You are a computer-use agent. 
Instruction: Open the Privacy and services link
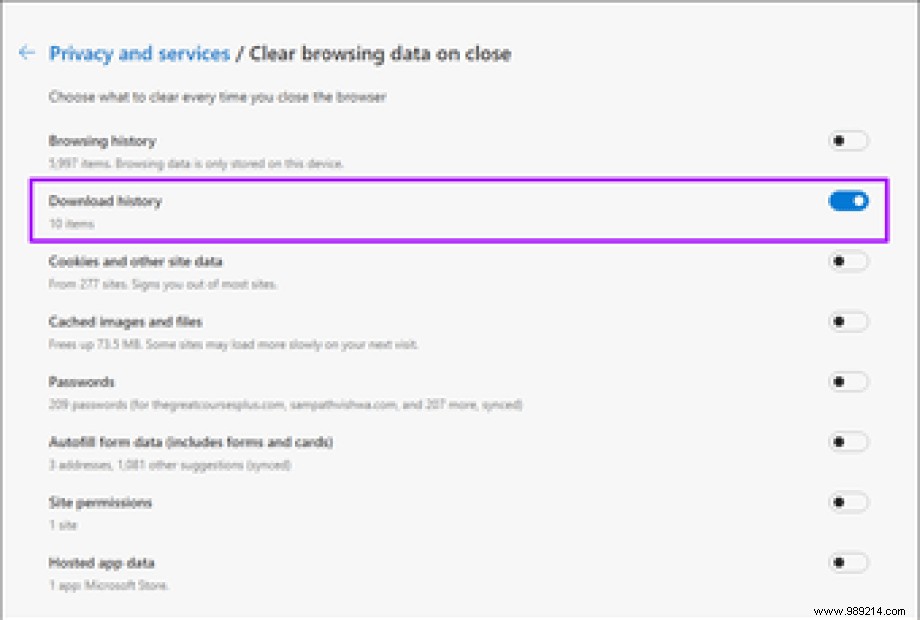[x=139, y=53]
